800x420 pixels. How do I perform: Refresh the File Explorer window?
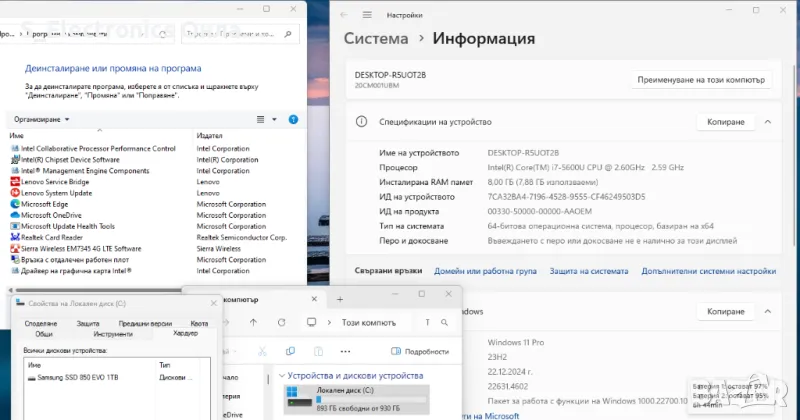click(x=280, y=322)
